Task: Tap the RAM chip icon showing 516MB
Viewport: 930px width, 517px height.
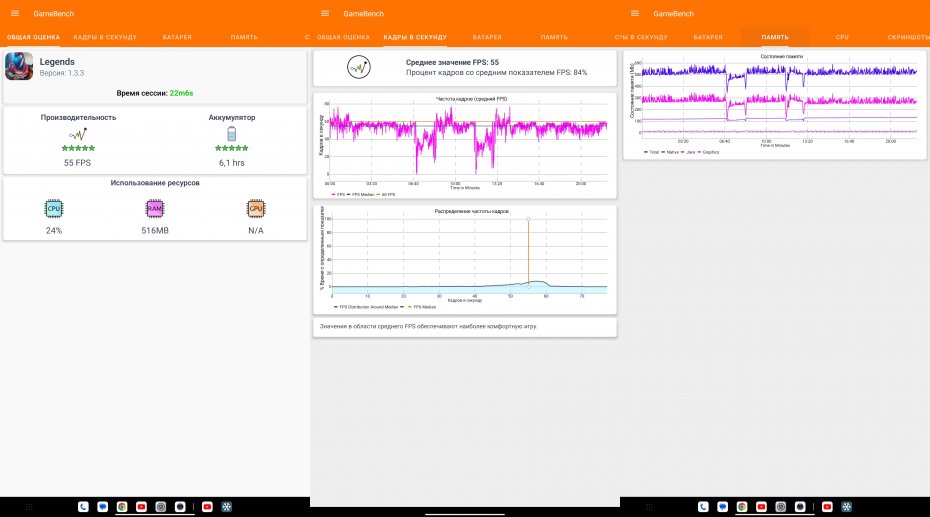Action: point(155,208)
